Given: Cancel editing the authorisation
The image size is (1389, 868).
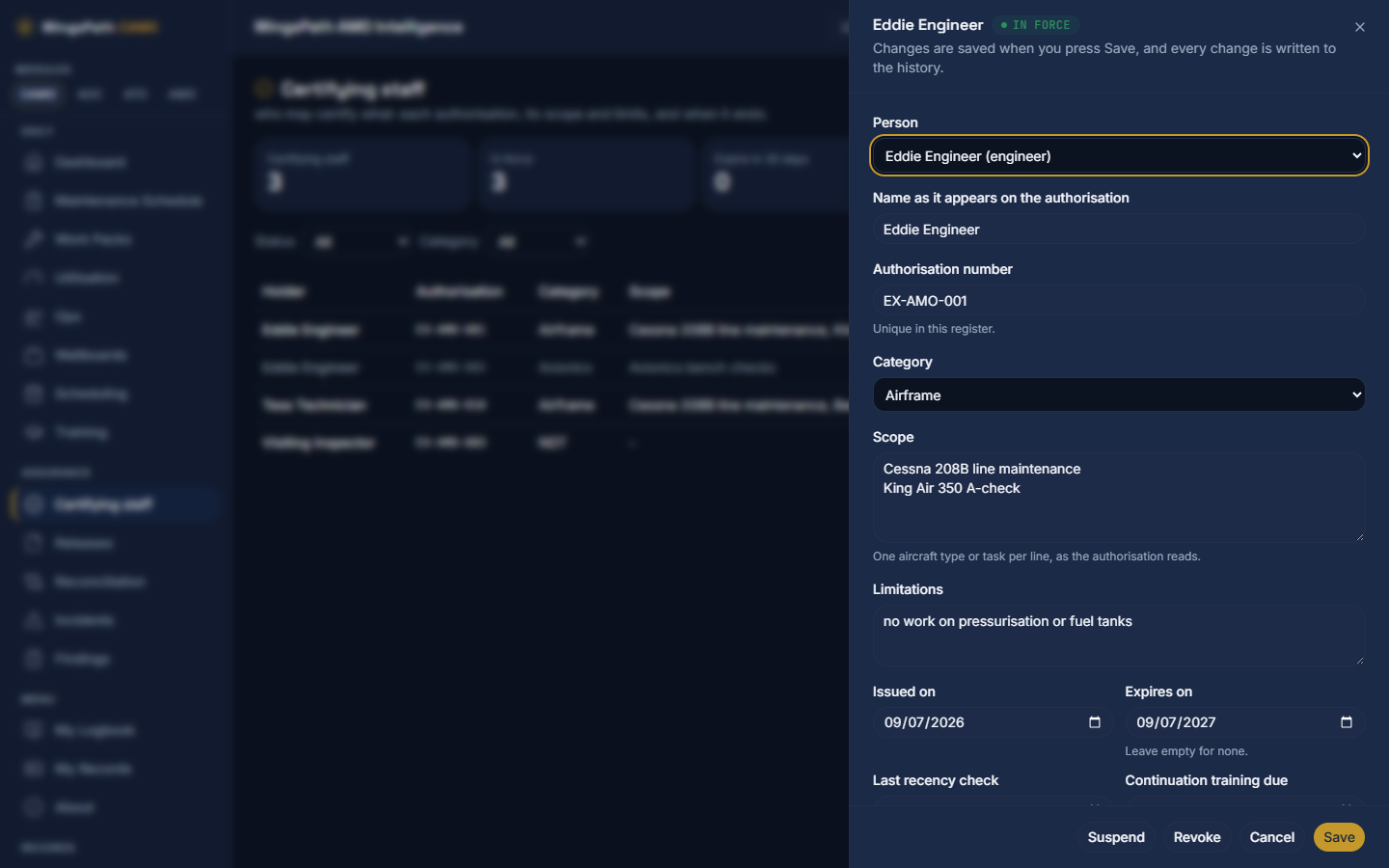Looking at the screenshot, I should tap(1272, 837).
